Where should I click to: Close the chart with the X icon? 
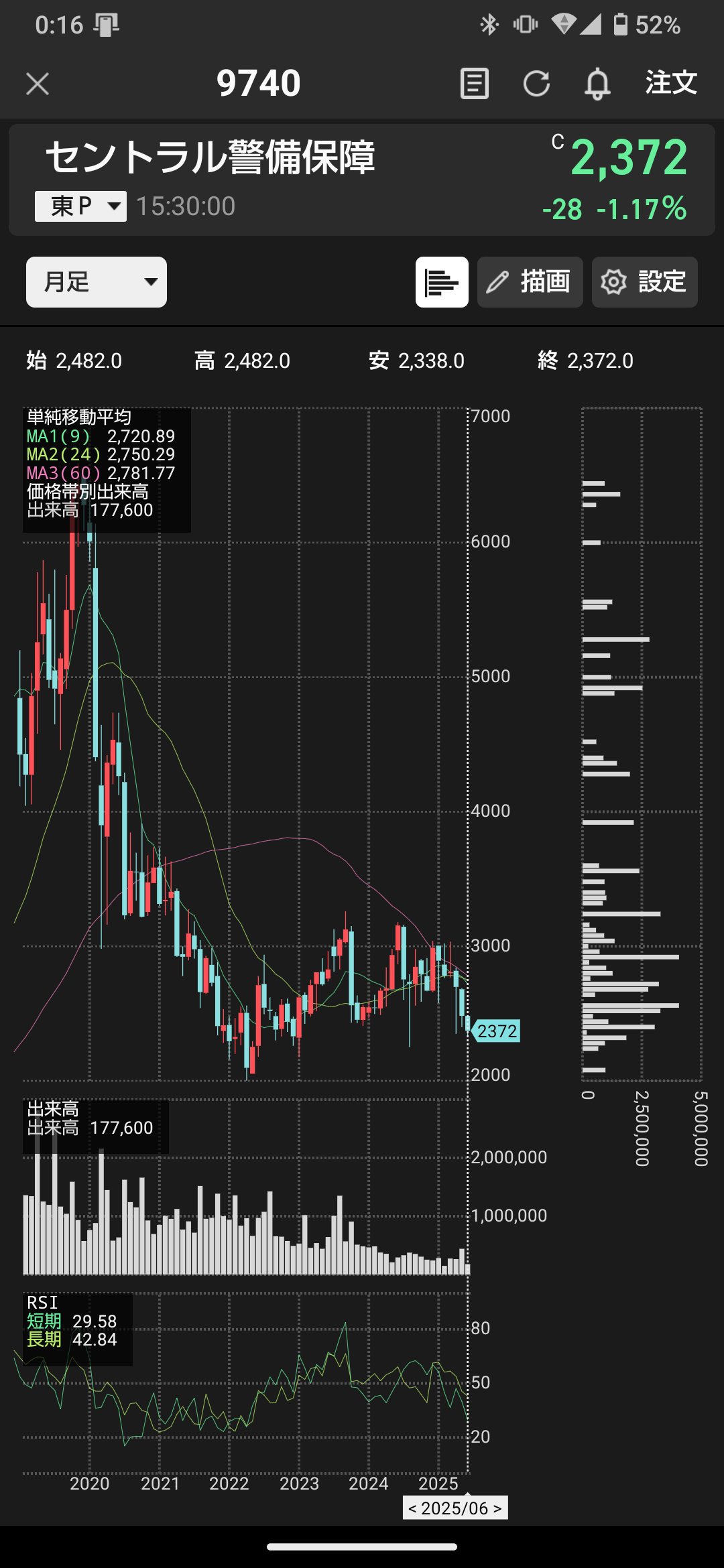click(38, 84)
